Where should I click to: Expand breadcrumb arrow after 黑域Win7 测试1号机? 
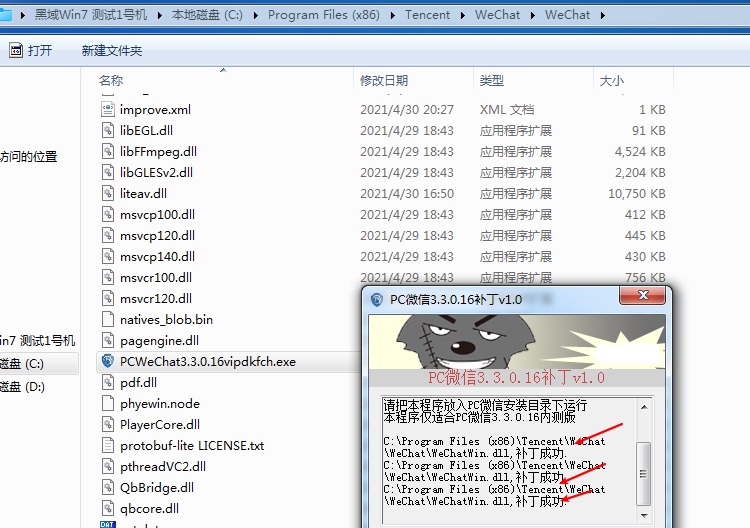[x=160, y=15]
